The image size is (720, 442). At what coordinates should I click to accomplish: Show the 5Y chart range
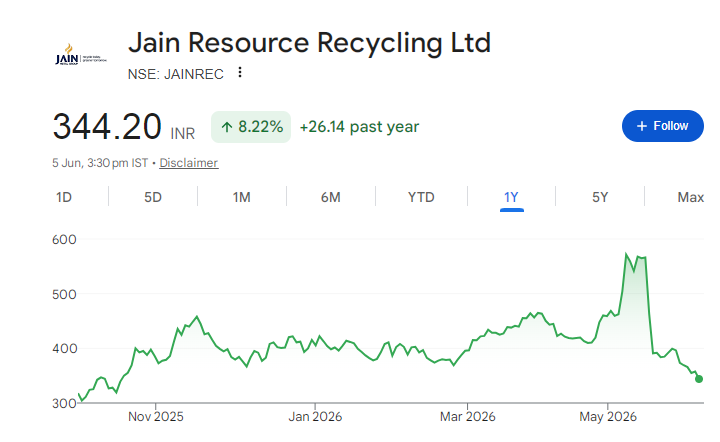click(600, 197)
